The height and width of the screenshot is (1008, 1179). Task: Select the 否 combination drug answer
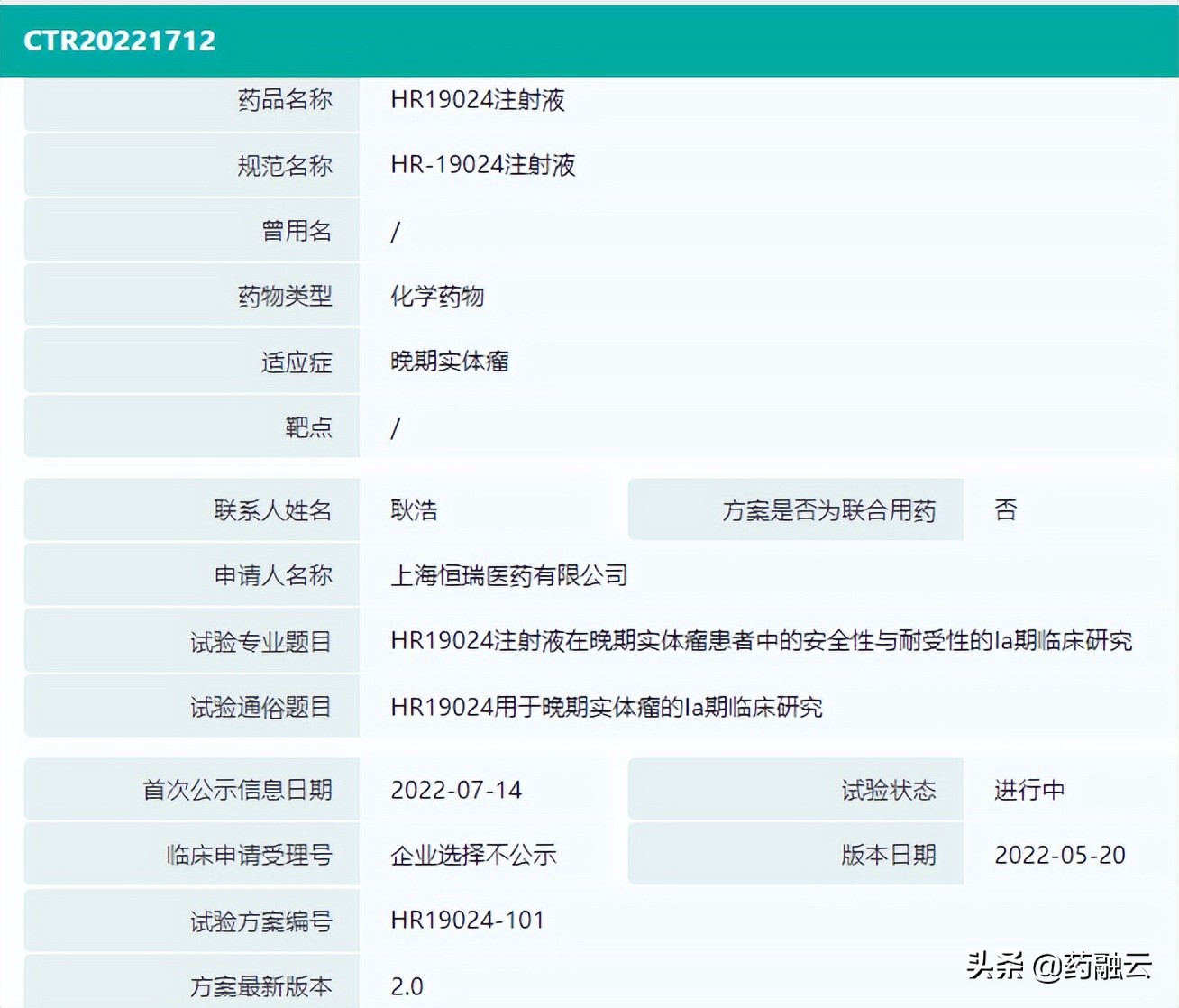point(1005,510)
